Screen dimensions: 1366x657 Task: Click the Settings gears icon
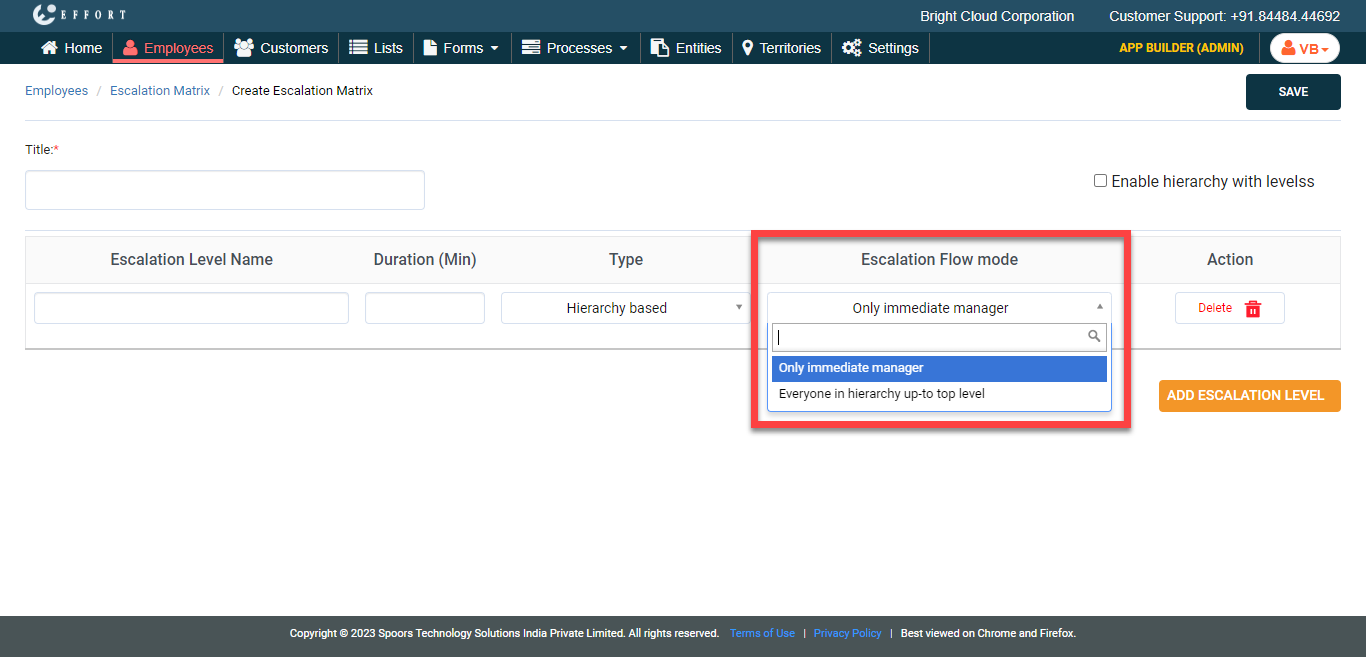[x=851, y=48]
